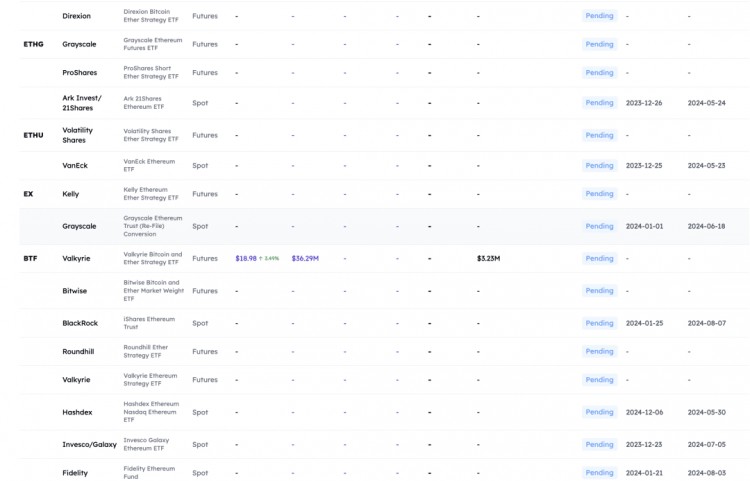Select the Volatility Shares issuer name
Image resolution: width=750 pixels, height=481 pixels.
coord(77,135)
